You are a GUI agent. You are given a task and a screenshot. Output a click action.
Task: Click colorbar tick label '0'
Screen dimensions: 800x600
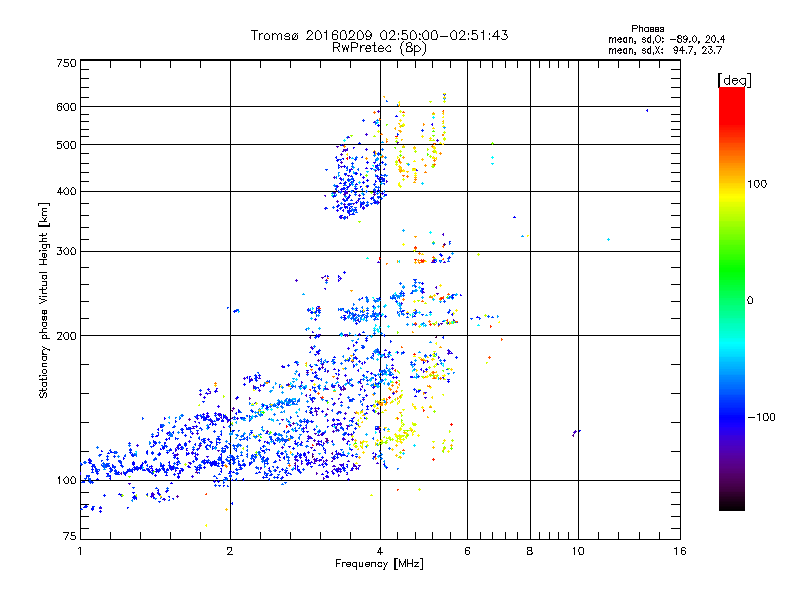(x=750, y=301)
